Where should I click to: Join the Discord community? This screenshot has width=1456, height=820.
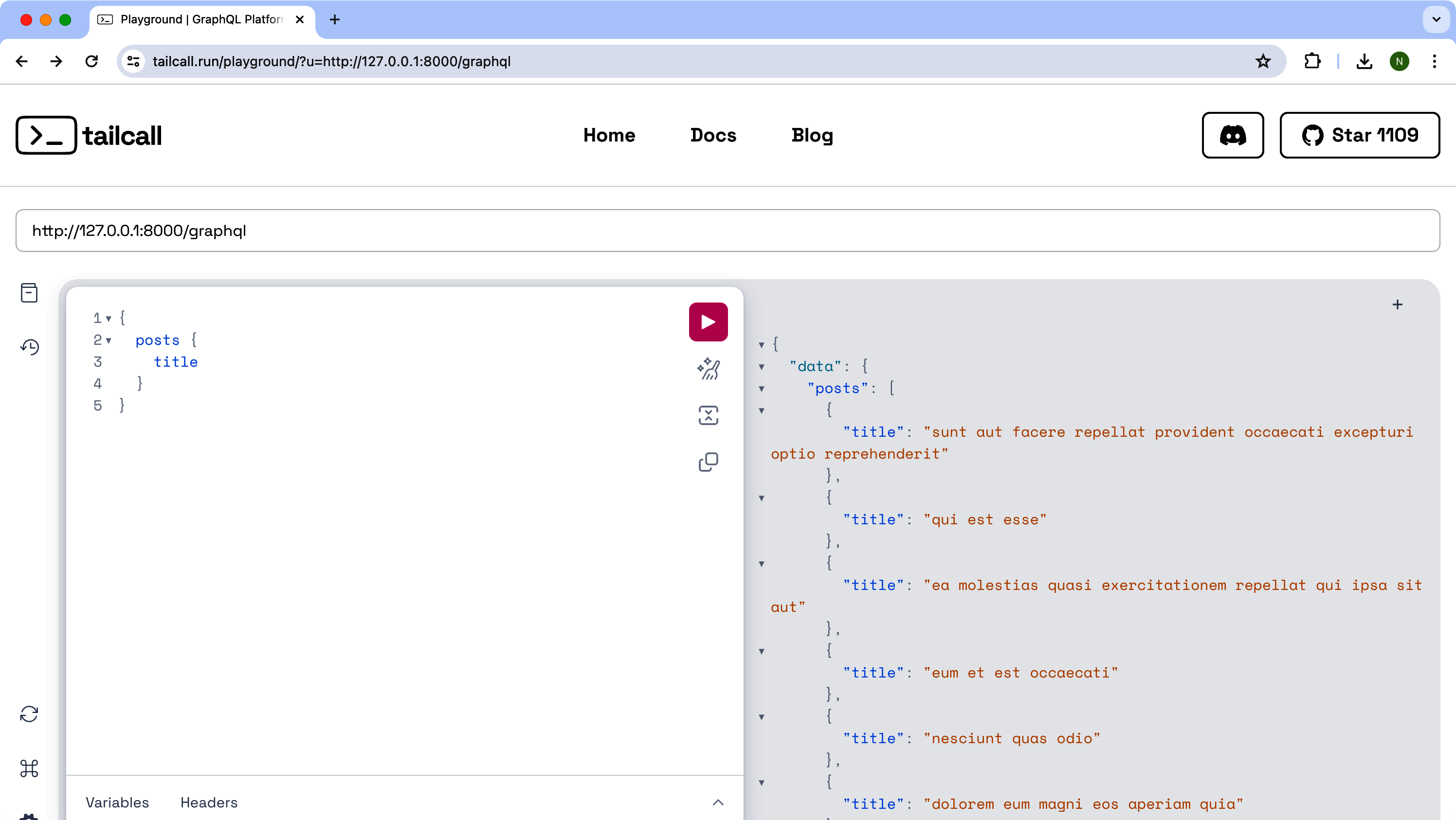(1232, 135)
